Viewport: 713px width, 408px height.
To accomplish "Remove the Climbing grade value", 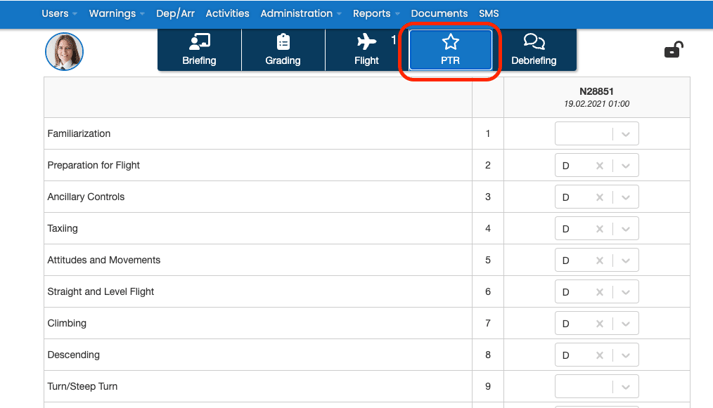I will click(x=600, y=324).
